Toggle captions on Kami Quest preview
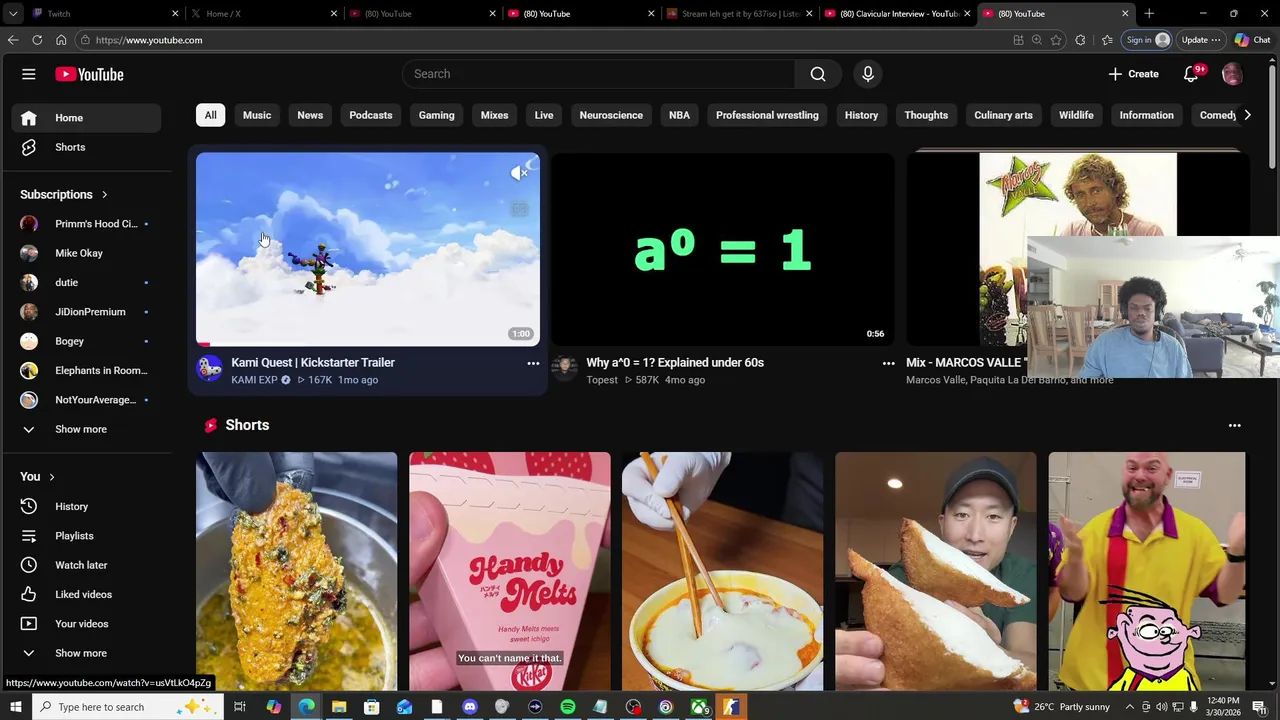The height and width of the screenshot is (720, 1280). point(519,209)
